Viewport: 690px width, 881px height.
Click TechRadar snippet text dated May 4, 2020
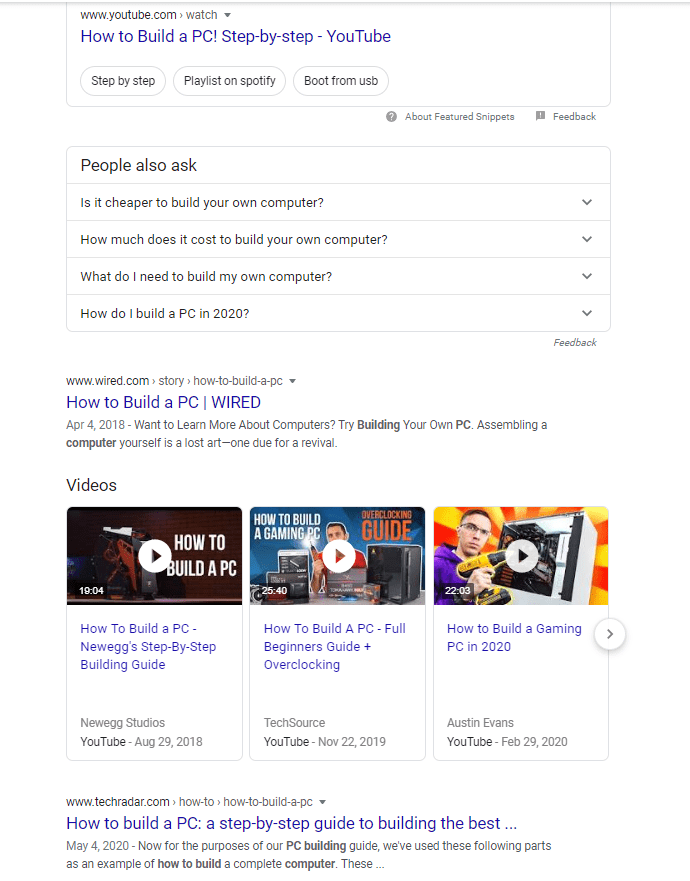tap(309, 855)
